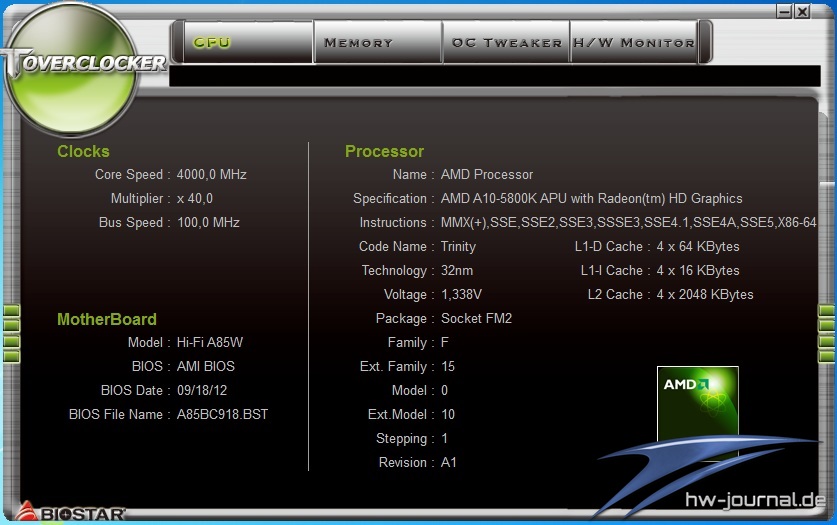The height and width of the screenshot is (525, 837).
Task: Click the Code Name value Trinity
Action: 458,246
